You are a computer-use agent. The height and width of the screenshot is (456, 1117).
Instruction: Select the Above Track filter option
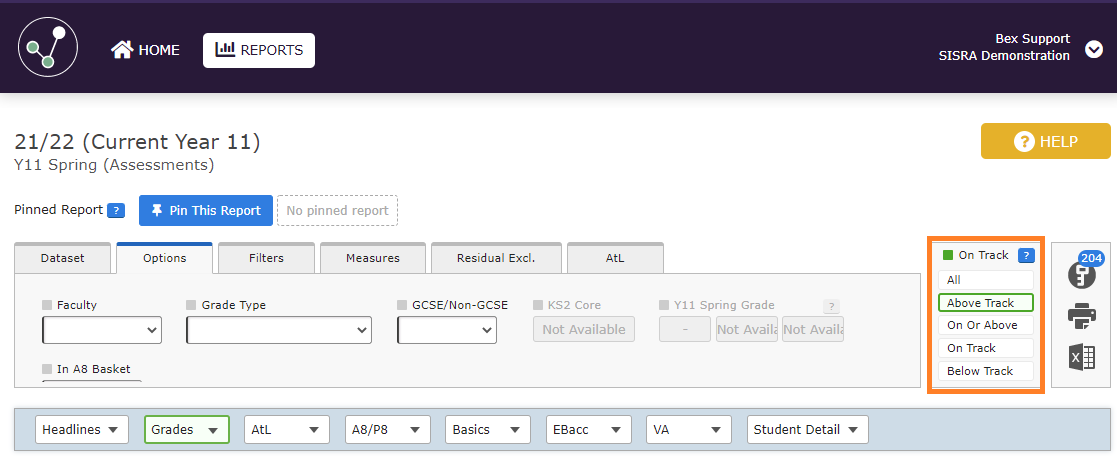pyautogui.click(x=985, y=303)
